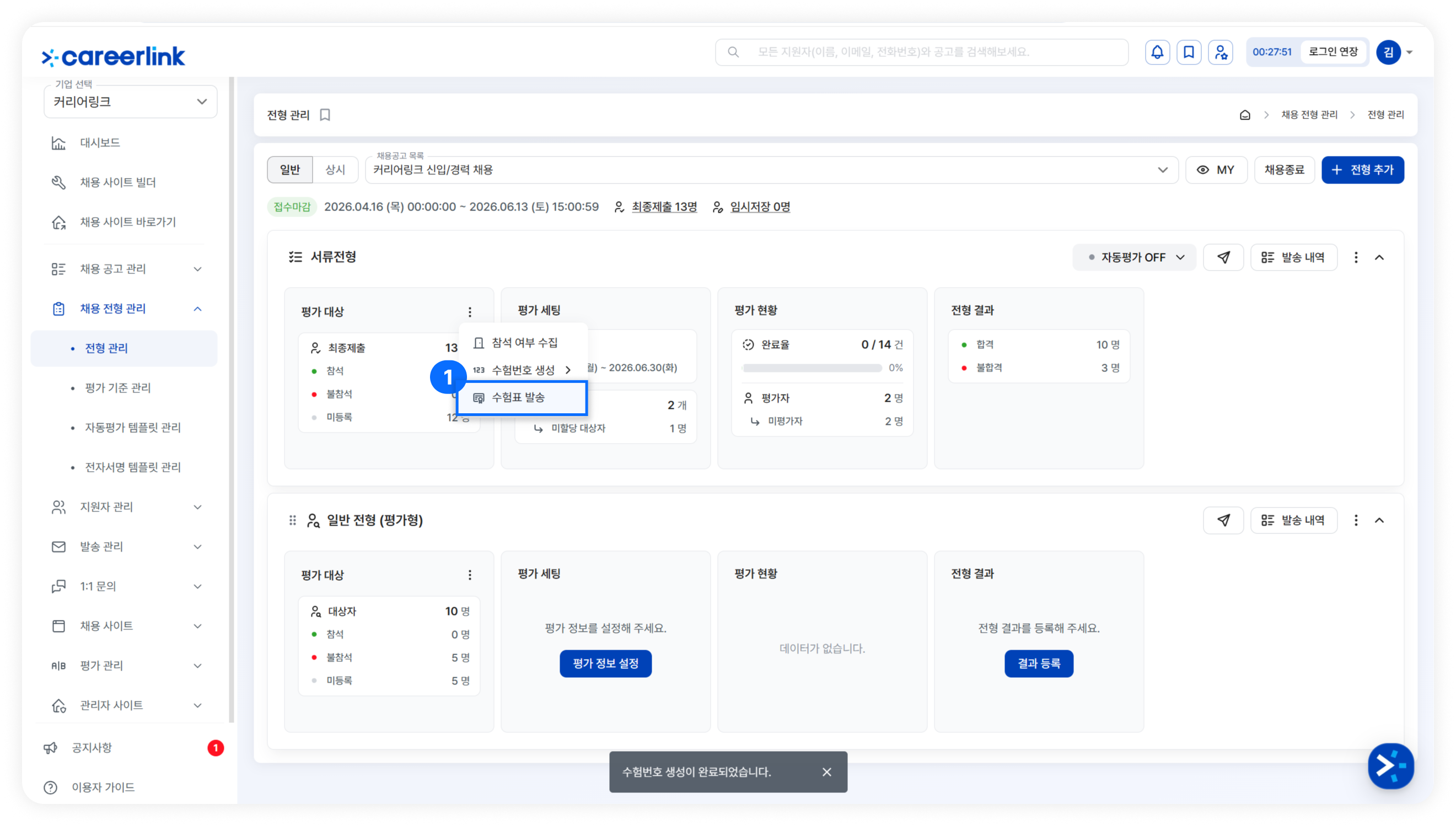Click the 결과 등록 button
This screenshot has height=826, width=1456.
point(1038,664)
